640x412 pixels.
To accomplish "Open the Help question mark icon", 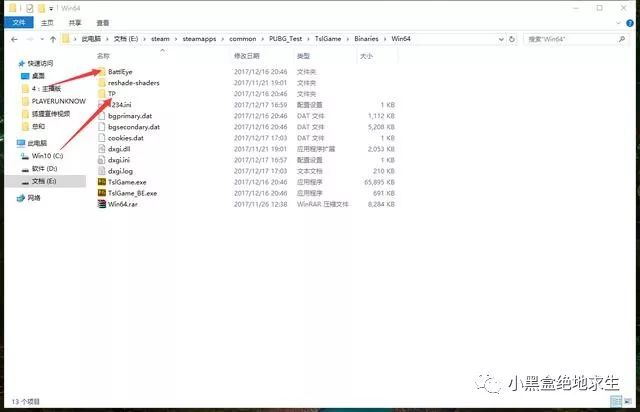I will [630, 23].
